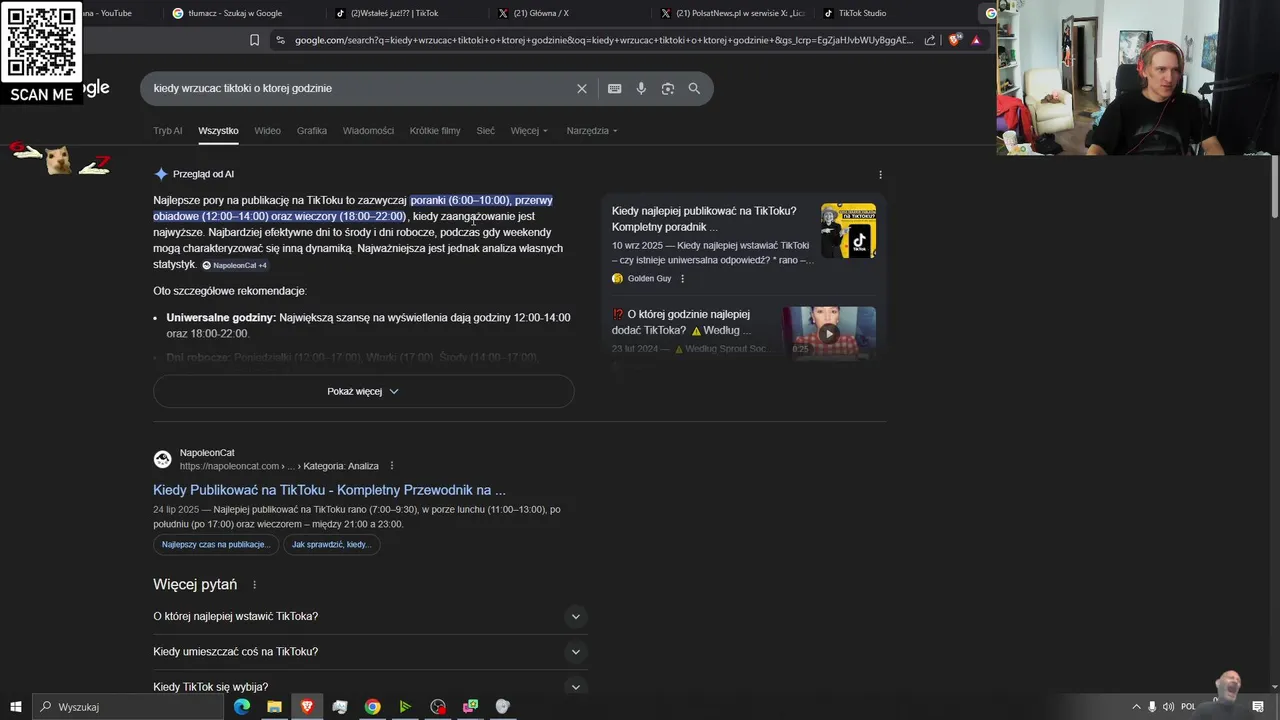The width and height of the screenshot is (1280, 720).
Task: Expand AI overview with Pokaż więcej
Action: pos(363,391)
